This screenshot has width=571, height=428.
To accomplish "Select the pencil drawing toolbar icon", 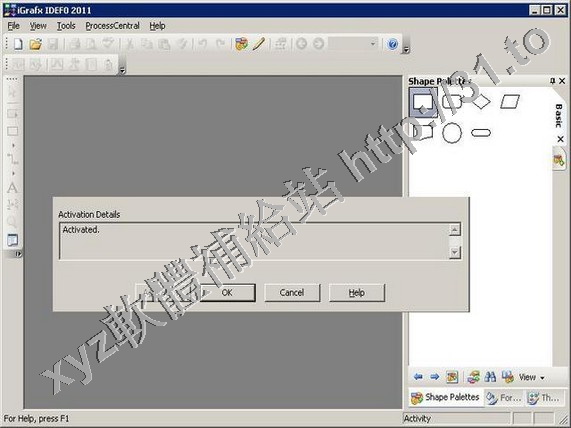I will click(x=259, y=44).
